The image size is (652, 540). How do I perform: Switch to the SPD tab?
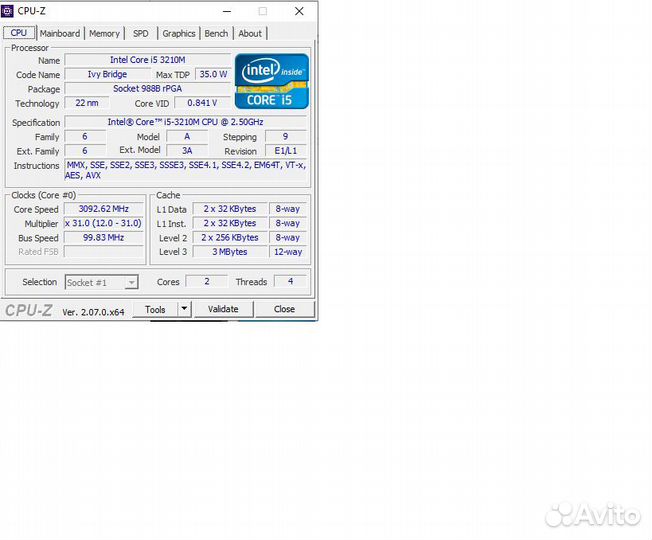point(141,33)
